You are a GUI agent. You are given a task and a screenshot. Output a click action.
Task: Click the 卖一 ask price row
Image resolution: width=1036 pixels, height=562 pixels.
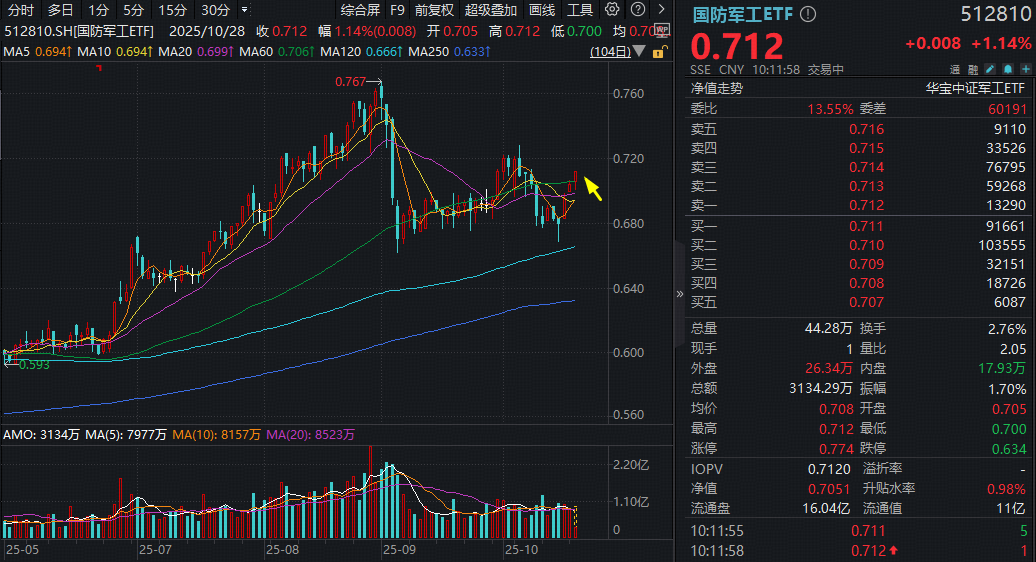tap(860, 206)
